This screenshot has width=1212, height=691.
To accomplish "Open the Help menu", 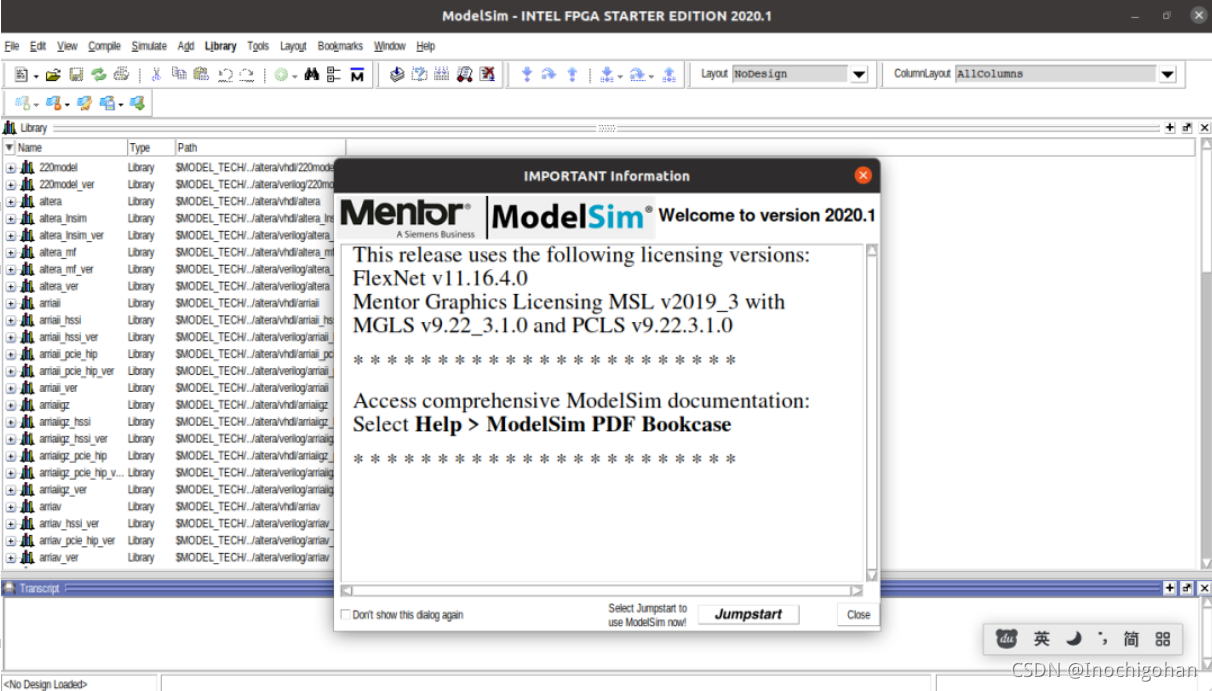I will pyautogui.click(x=426, y=46).
